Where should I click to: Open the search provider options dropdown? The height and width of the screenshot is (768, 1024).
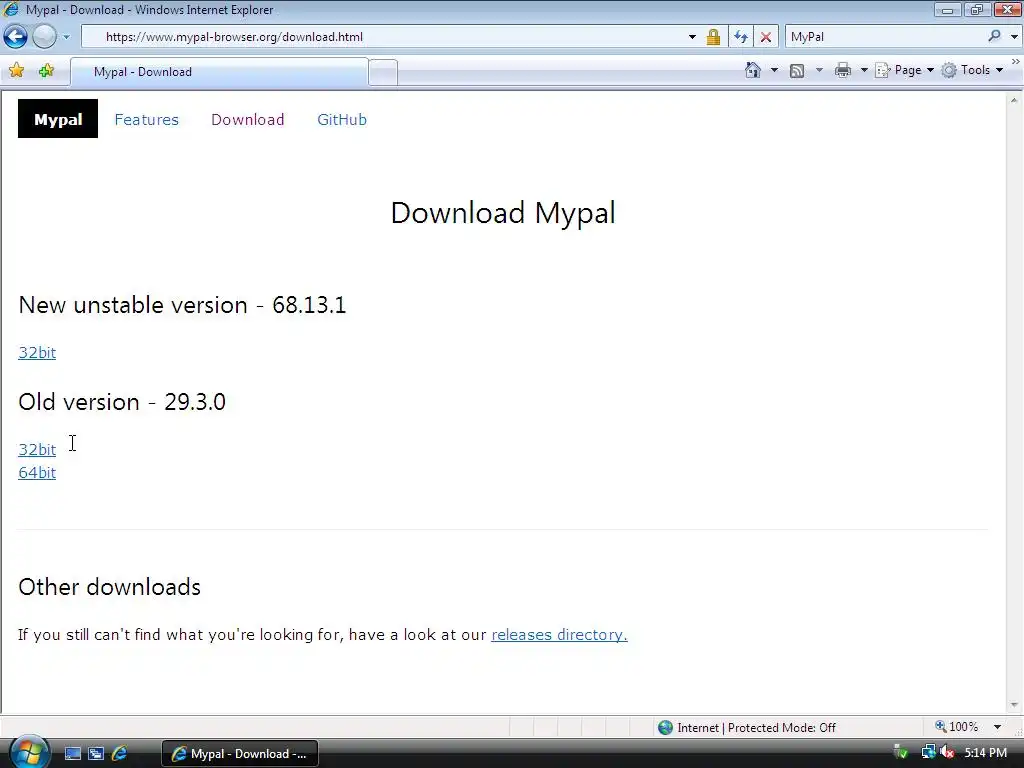[1014, 37]
